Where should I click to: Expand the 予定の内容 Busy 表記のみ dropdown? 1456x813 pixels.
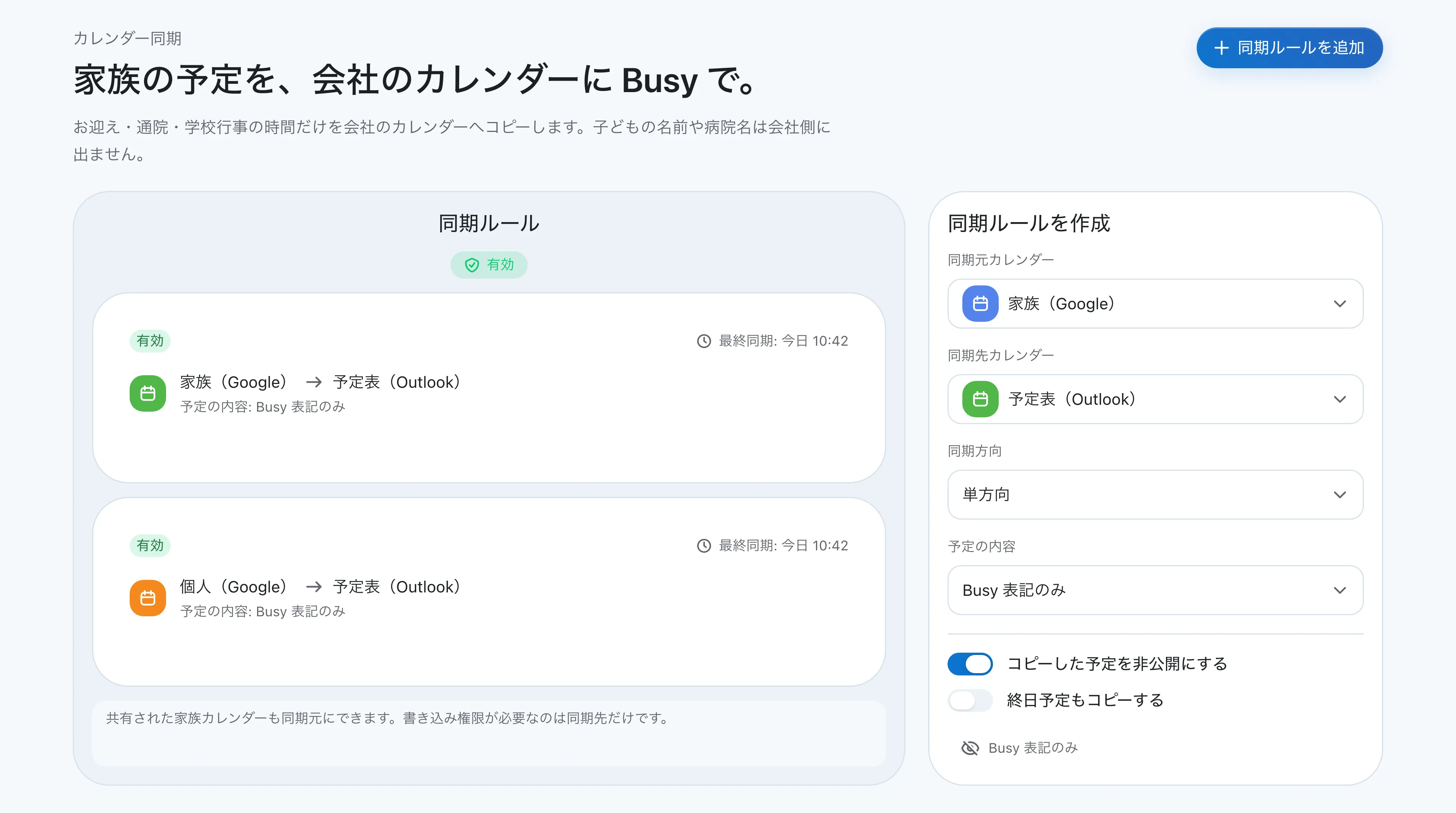point(1155,590)
